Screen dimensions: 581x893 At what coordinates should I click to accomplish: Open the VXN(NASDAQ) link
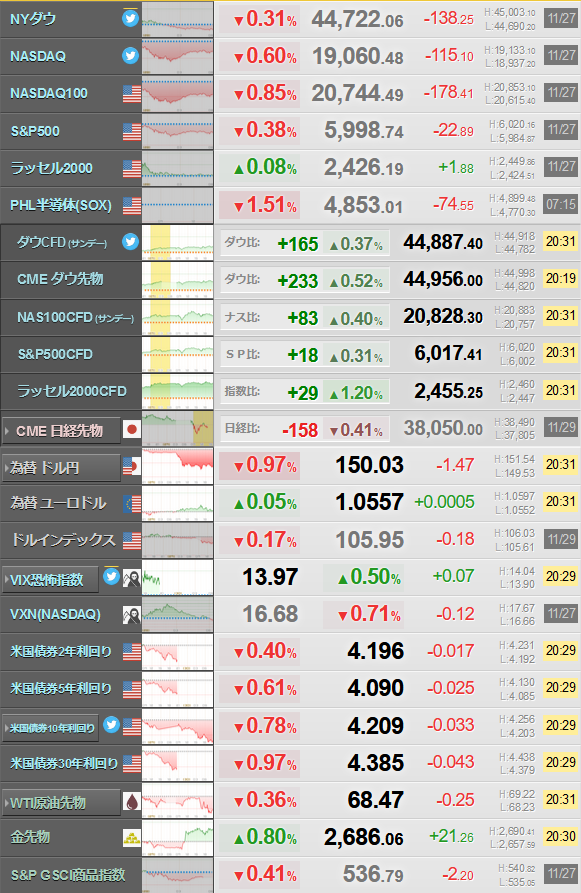[x=55, y=615]
